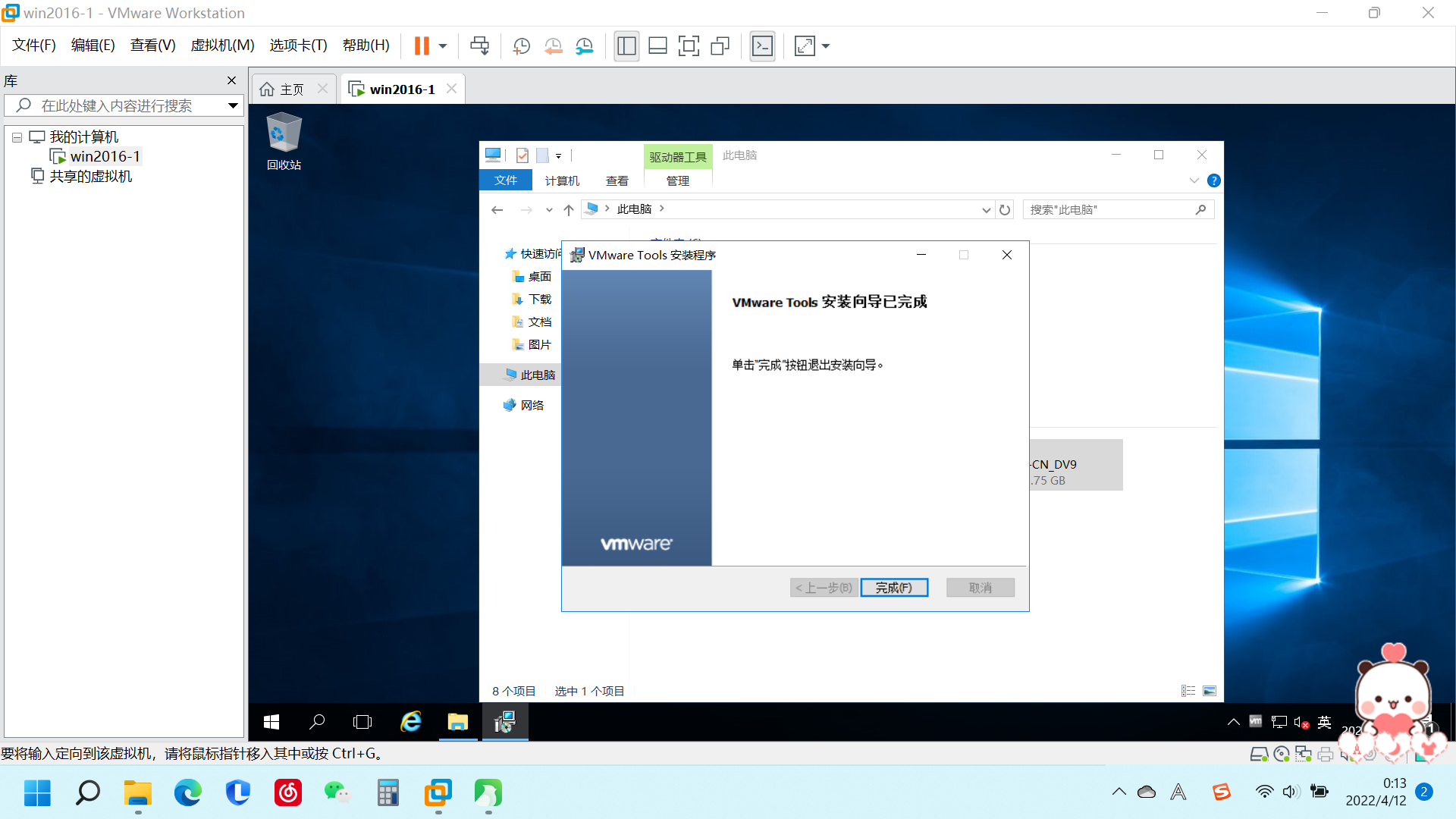Collapse 我的计算机 tree node
Viewport: 1456px width, 819px height.
click(x=17, y=137)
